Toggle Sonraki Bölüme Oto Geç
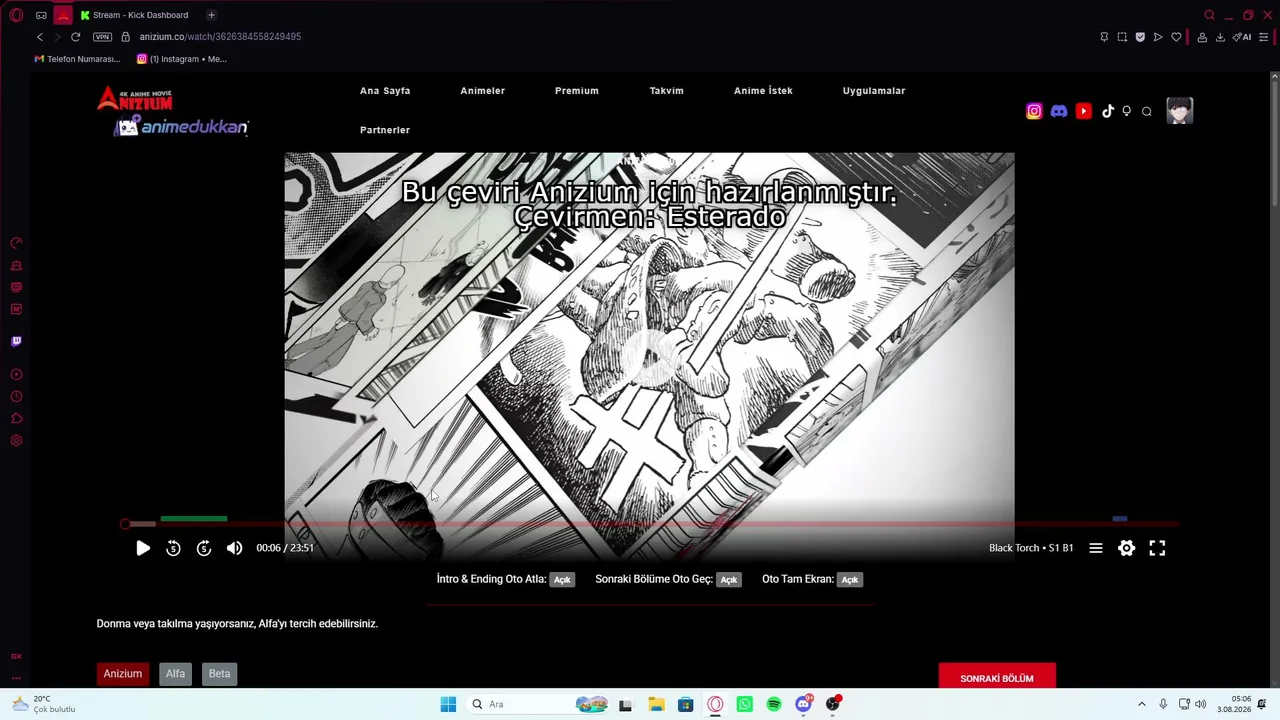The width and height of the screenshot is (1280, 720). tap(728, 580)
